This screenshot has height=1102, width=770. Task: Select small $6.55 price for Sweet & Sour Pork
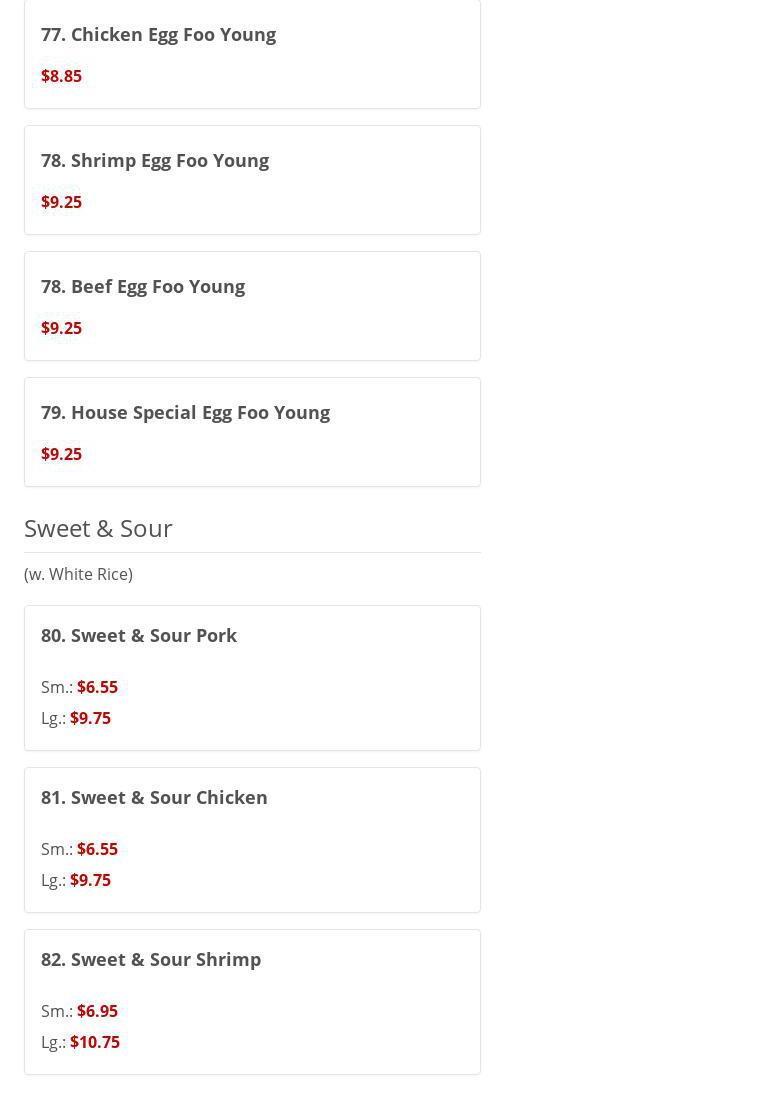[x=97, y=687]
